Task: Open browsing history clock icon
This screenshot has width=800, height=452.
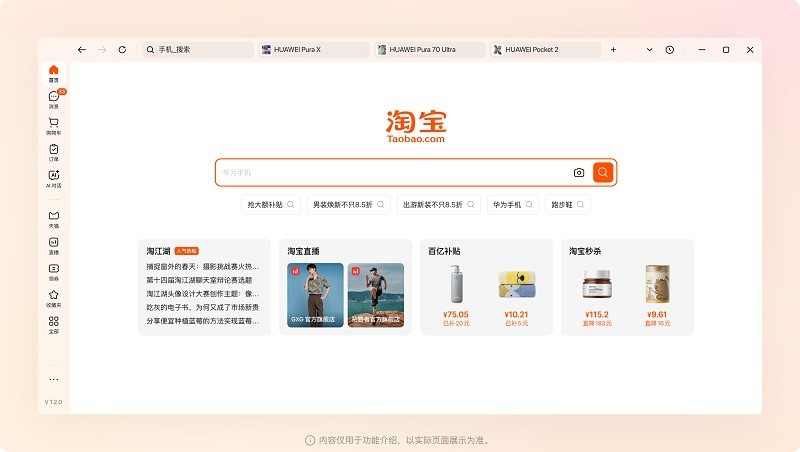Action: coord(670,49)
